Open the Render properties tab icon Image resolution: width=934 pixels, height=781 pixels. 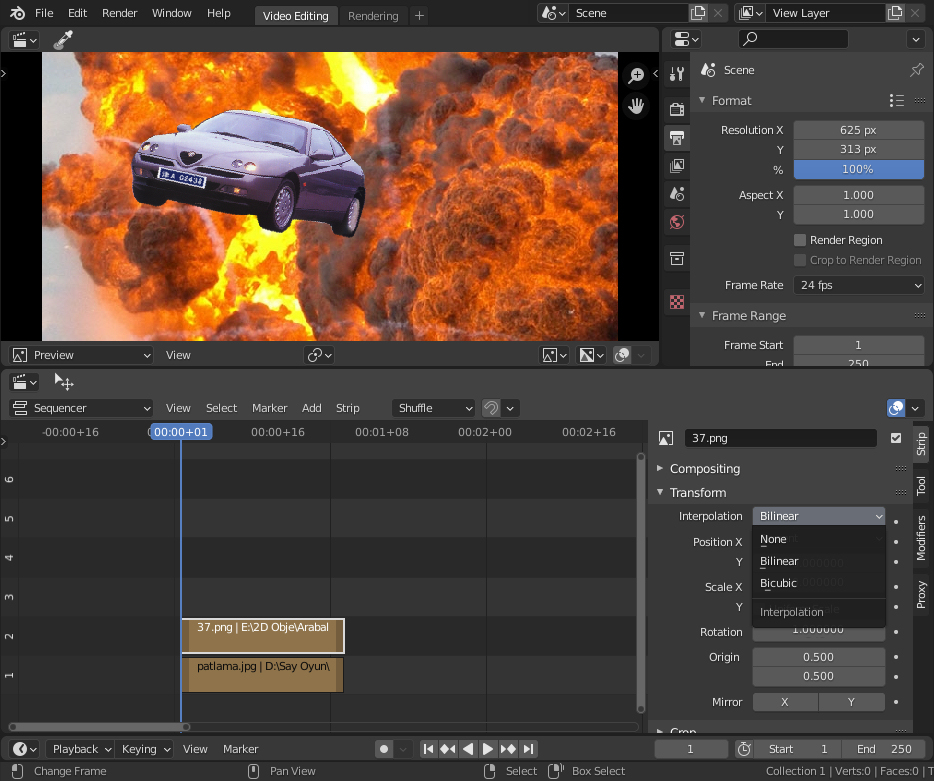point(677,109)
